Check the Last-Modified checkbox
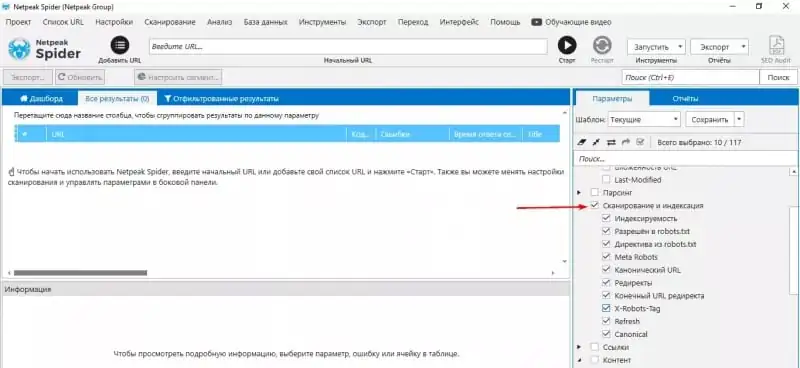This screenshot has height=368, width=800. (x=606, y=180)
